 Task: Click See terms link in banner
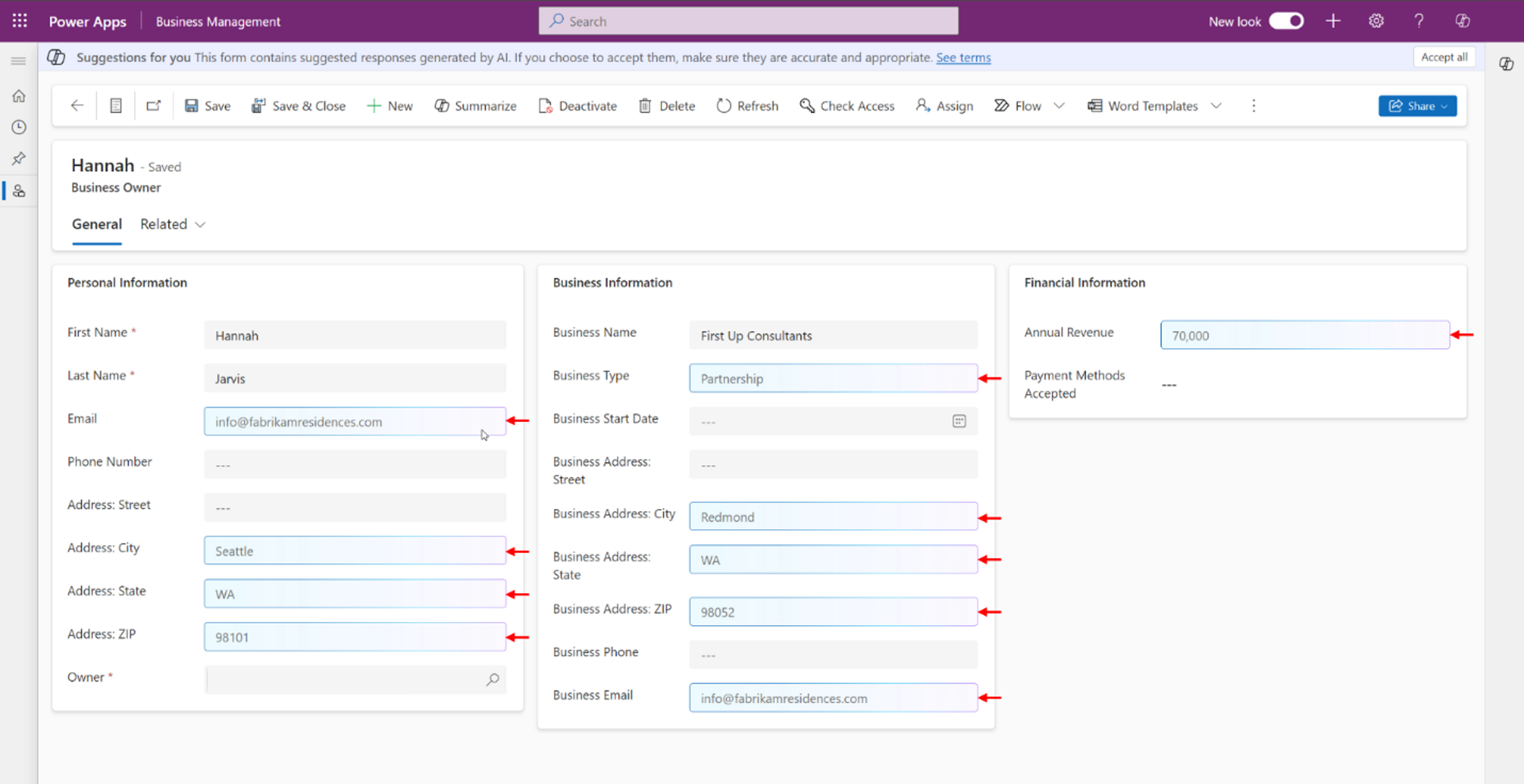click(963, 57)
